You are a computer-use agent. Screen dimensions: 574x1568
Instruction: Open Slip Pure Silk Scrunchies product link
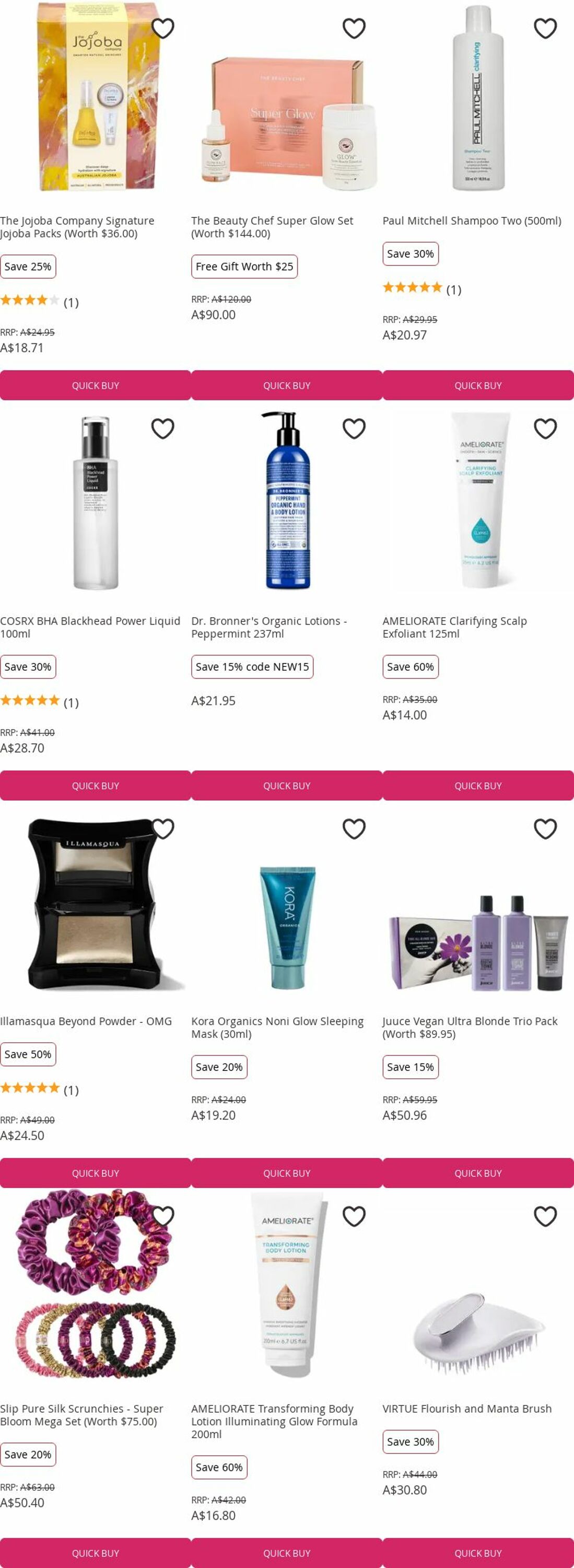[81, 1415]
